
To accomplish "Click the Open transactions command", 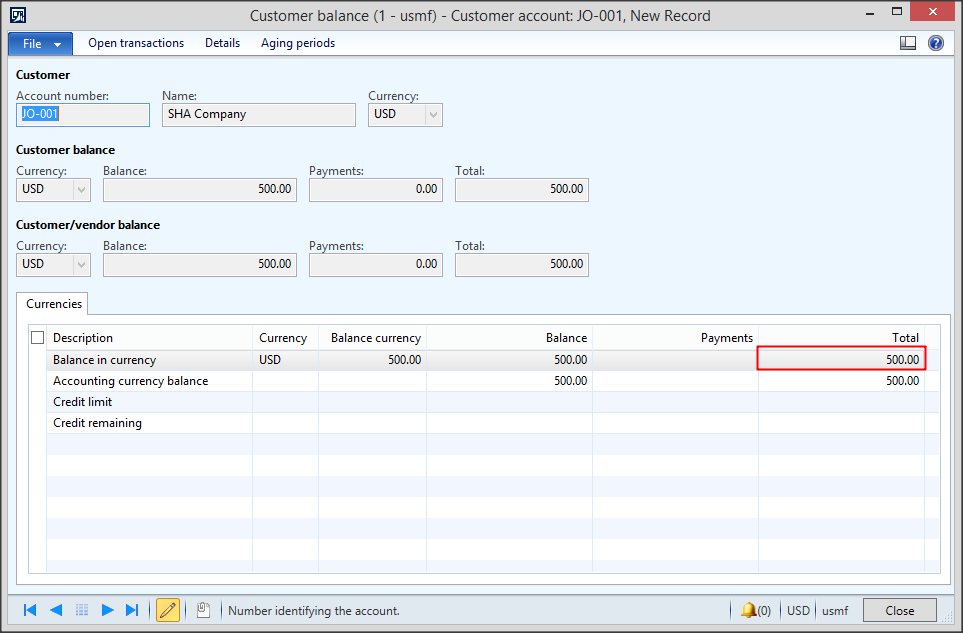I will tap(135, 43).
